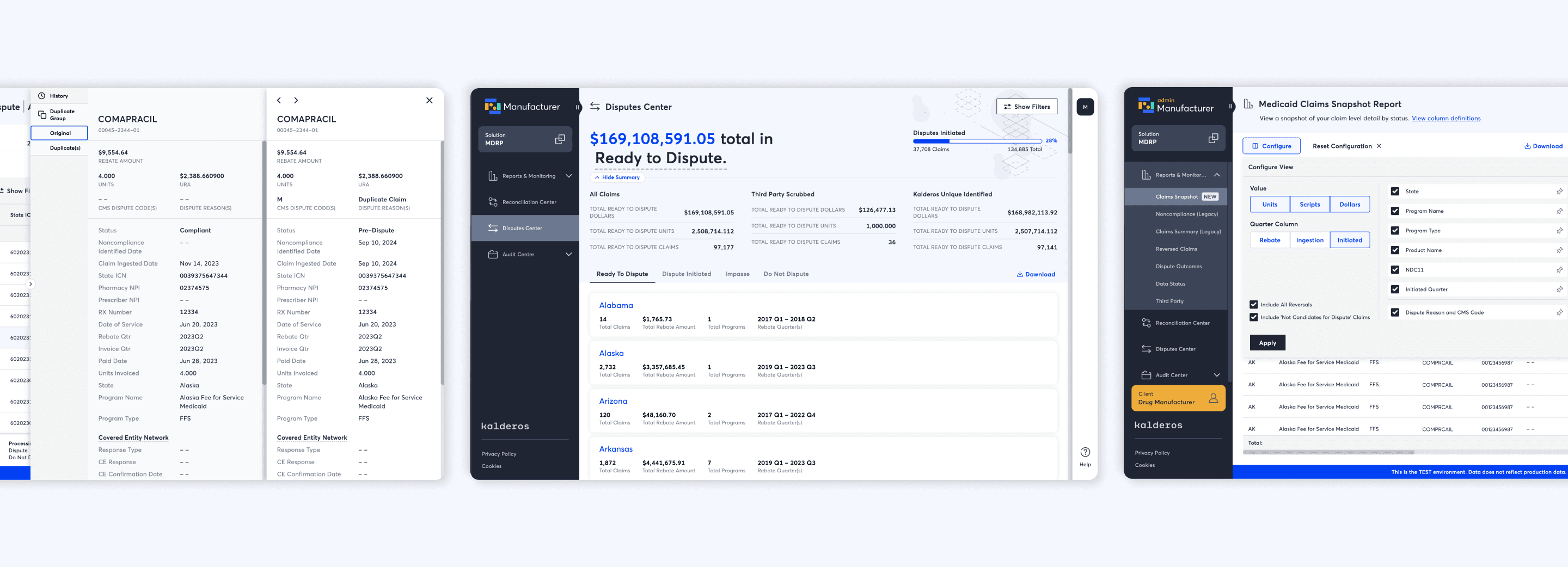Click the M avatar in the top right
Screen dimensions: 1568x567
[x=1085, y=107]
